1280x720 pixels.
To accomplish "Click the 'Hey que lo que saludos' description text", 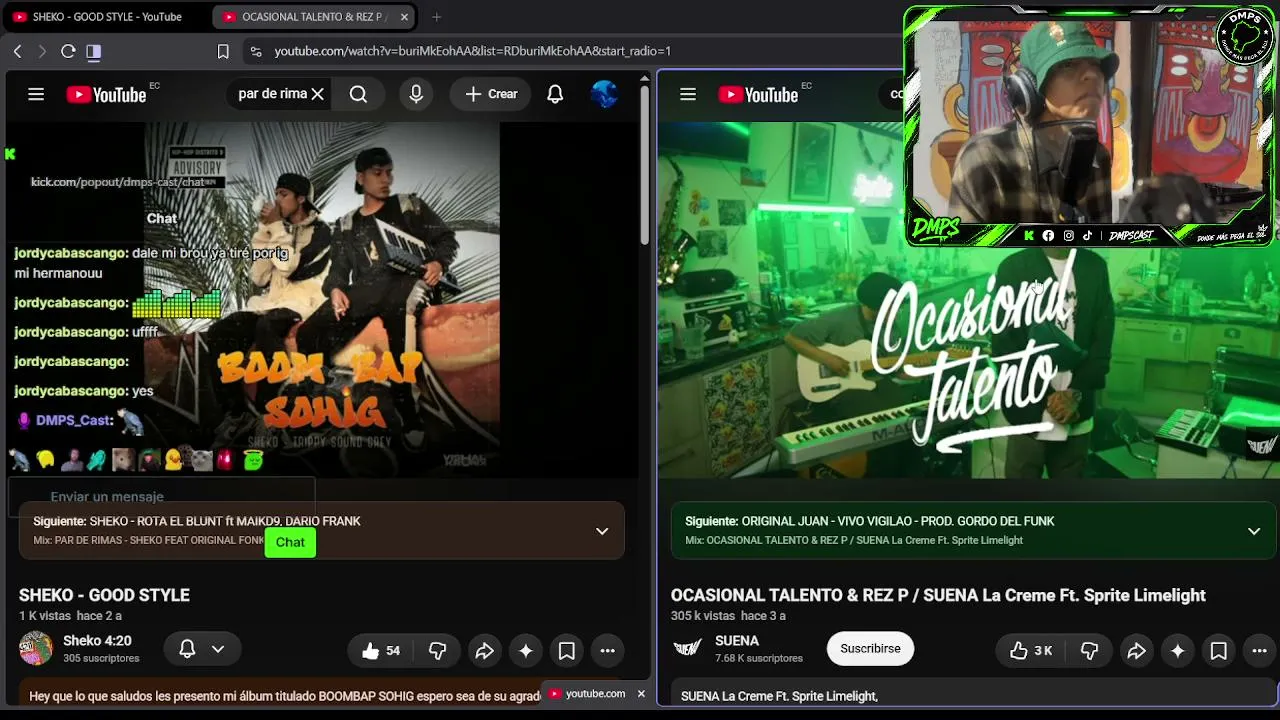I will [285, 696].
